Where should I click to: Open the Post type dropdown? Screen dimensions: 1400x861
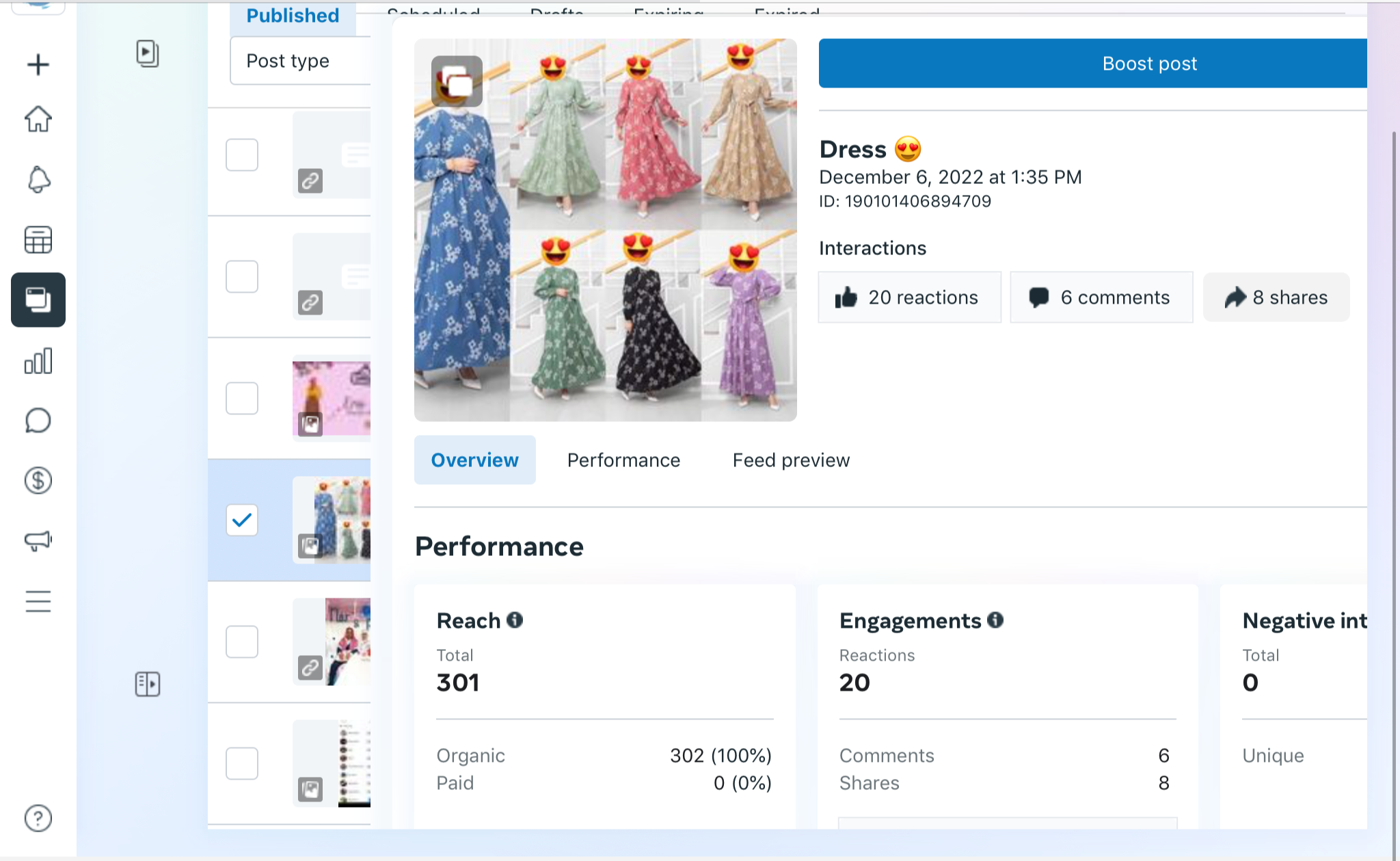click(x=301, y=61)
